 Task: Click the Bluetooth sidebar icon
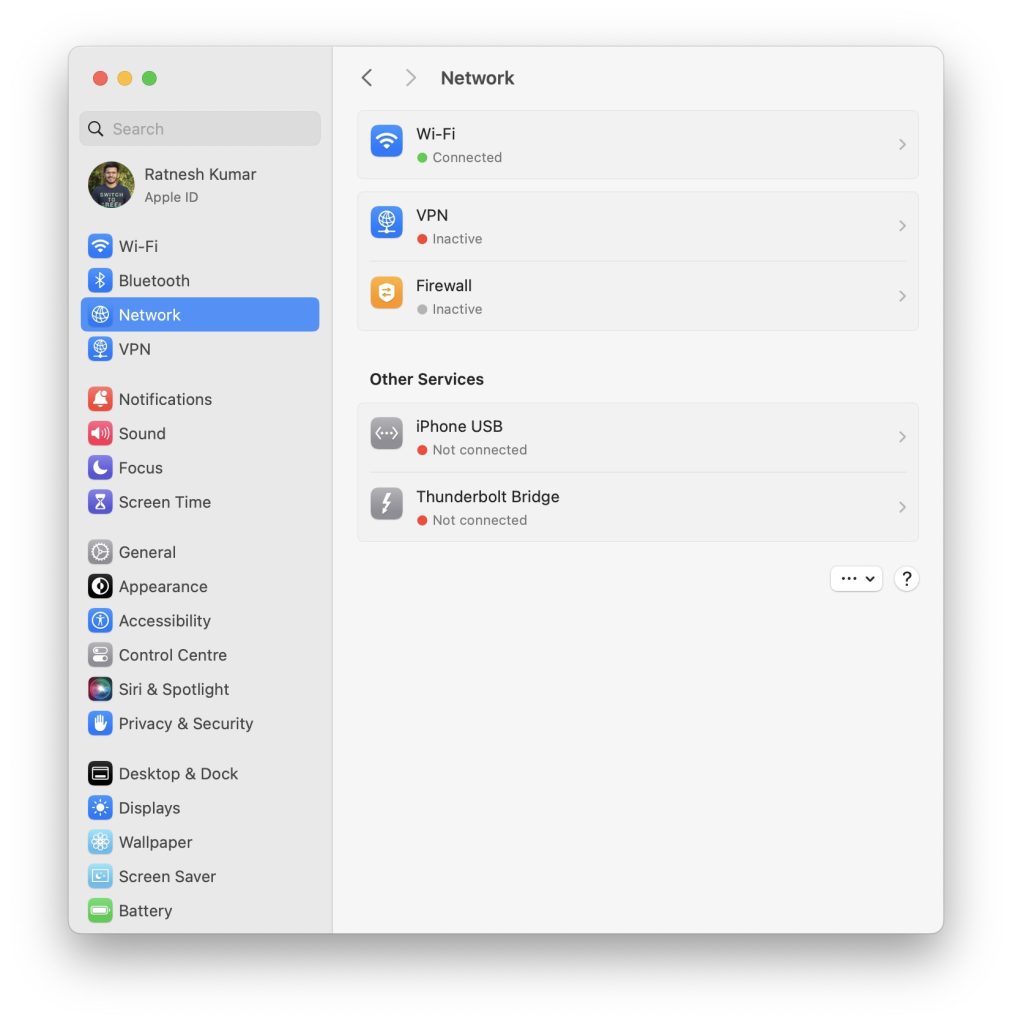tap(100, 281)
